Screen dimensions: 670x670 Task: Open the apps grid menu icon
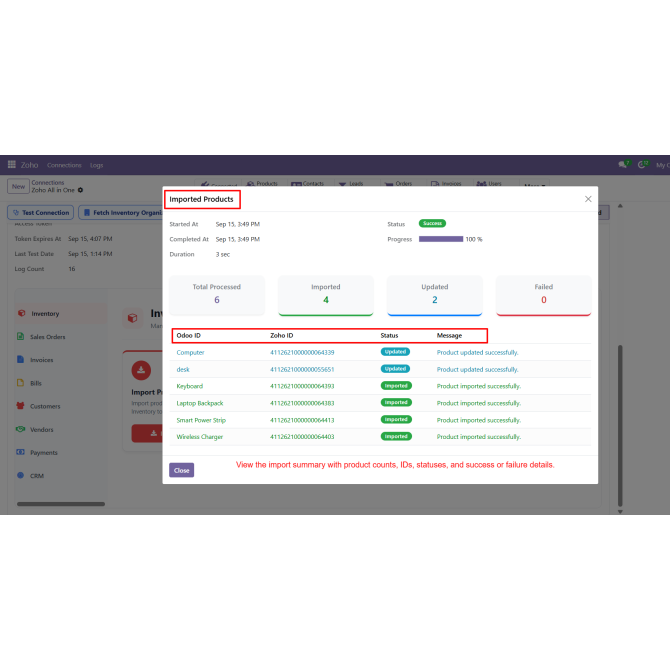pos(12,165)
